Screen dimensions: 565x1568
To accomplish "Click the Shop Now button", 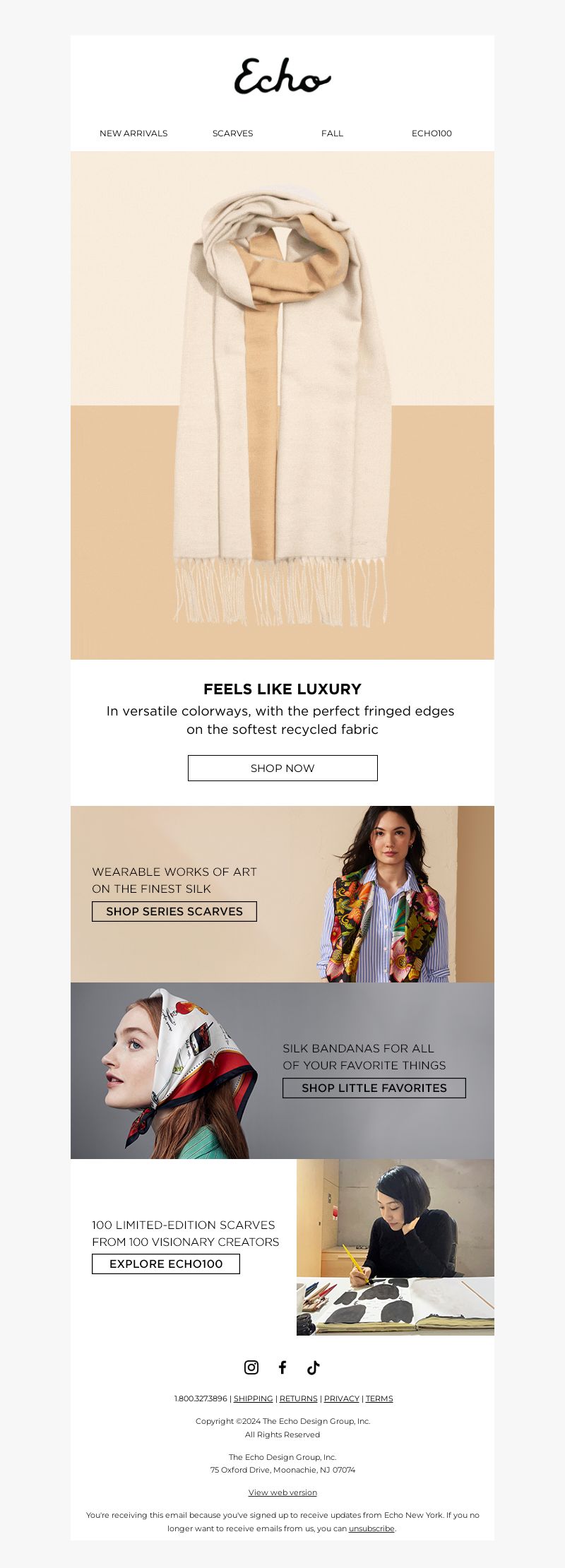I will [282, 768].
